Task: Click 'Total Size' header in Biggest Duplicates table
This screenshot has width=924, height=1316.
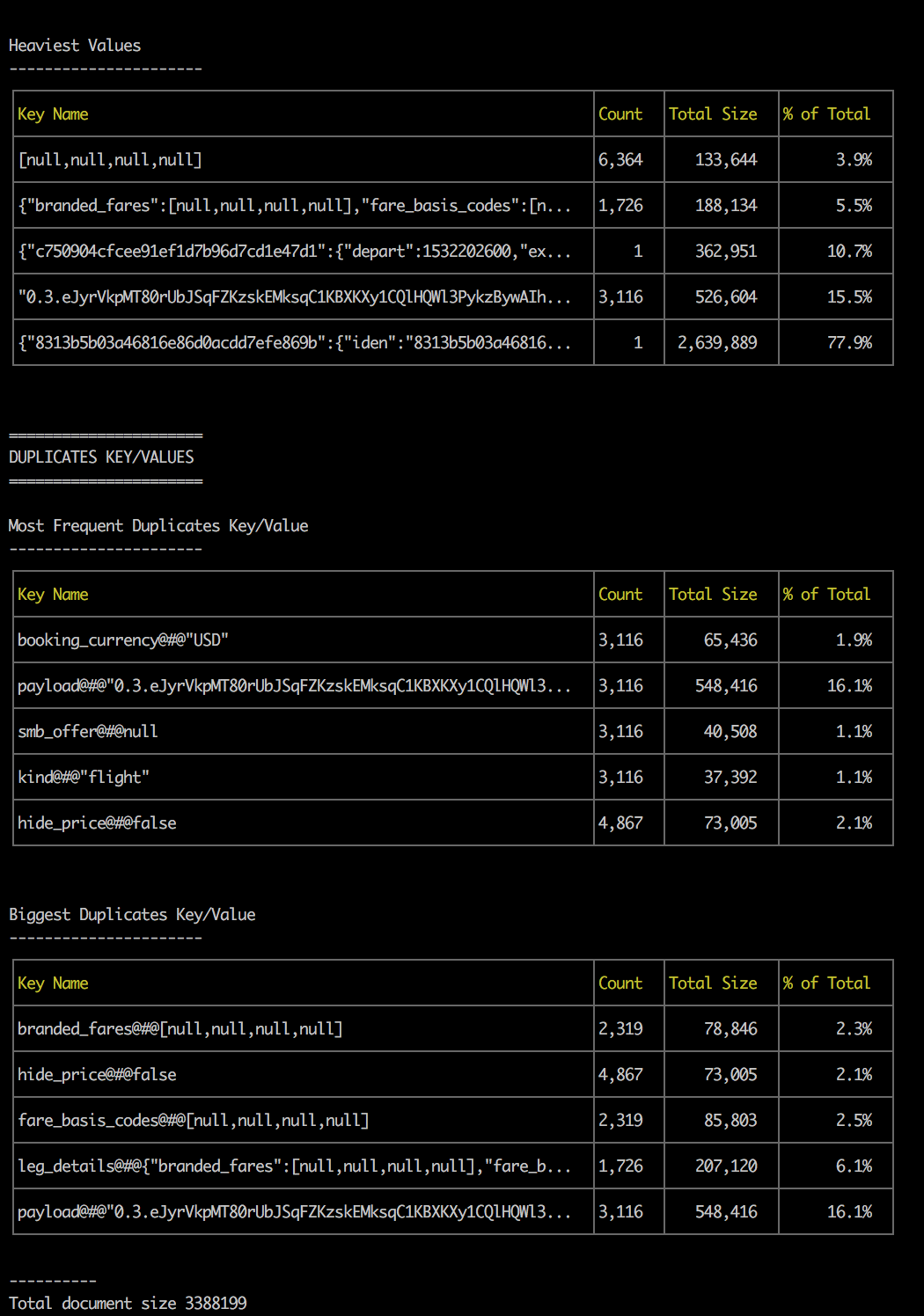Action: [713, 983]
